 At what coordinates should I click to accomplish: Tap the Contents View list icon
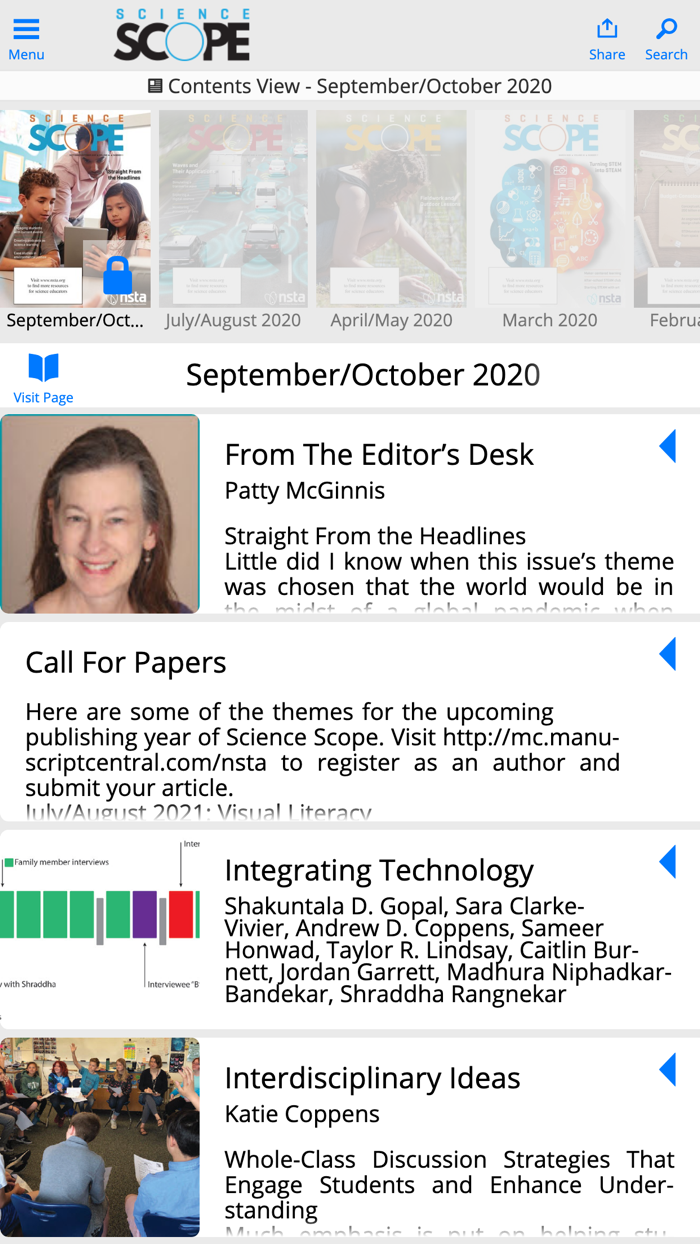pyautogui.click(x=155, y=86)
